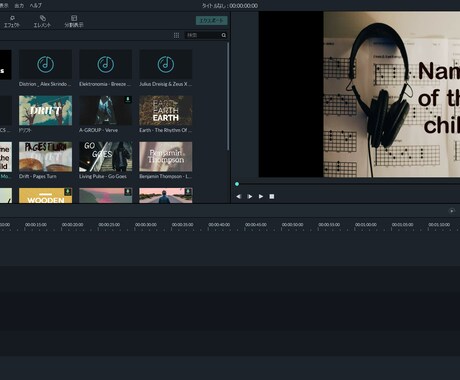The width and height of the screenshot is (460, 380).
Task: Open the エフェクト (Effects) tab
Action: coord(12,21)
